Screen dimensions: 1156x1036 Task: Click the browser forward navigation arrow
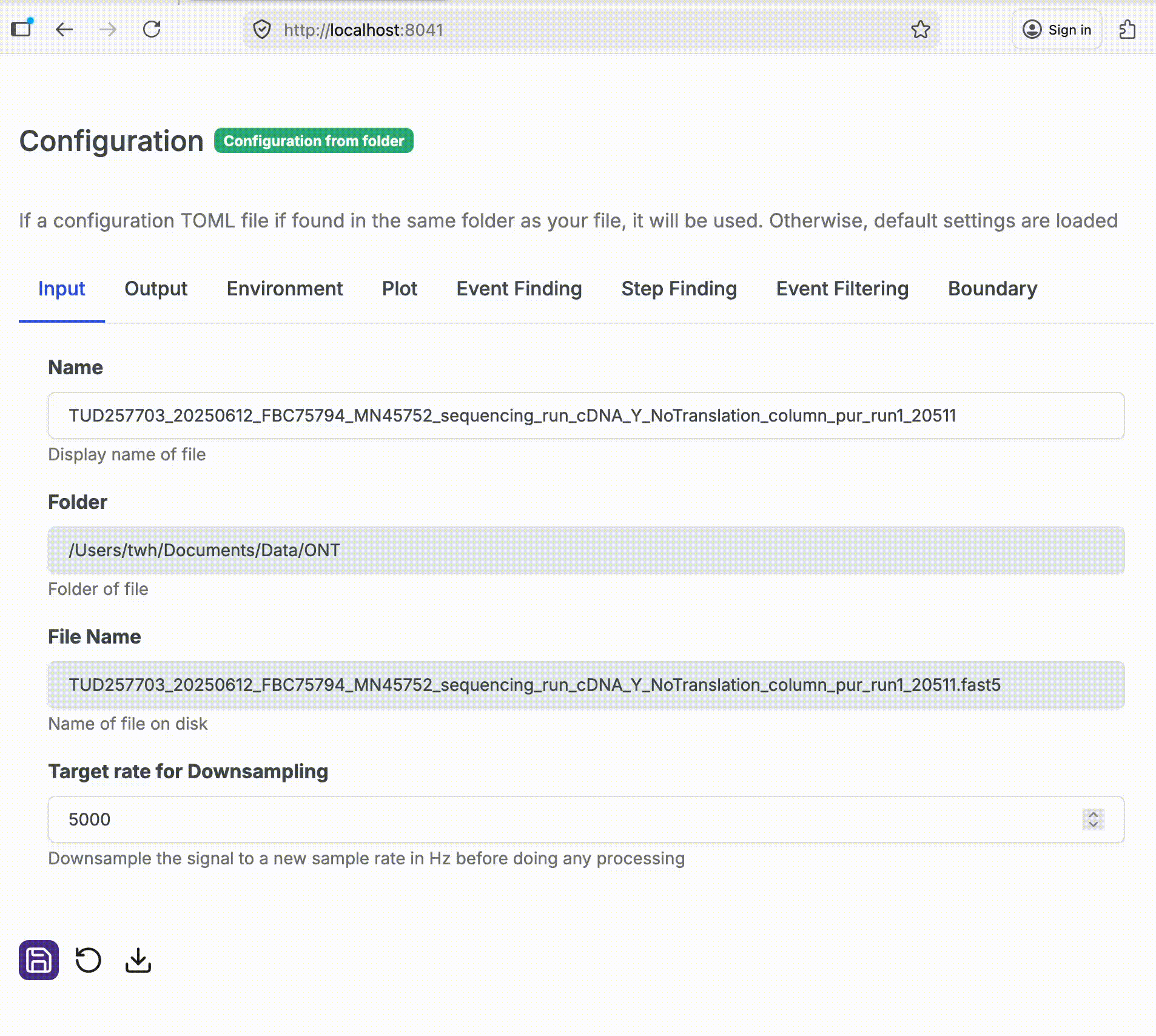108,29
